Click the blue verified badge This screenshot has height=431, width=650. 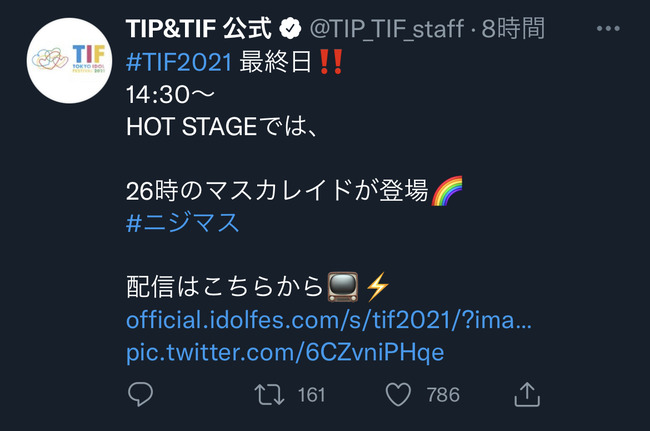(290, 29)
